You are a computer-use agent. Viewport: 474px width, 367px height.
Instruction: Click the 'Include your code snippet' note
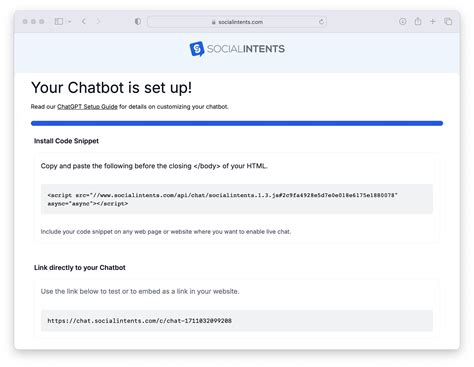click(x=166, y=232)
